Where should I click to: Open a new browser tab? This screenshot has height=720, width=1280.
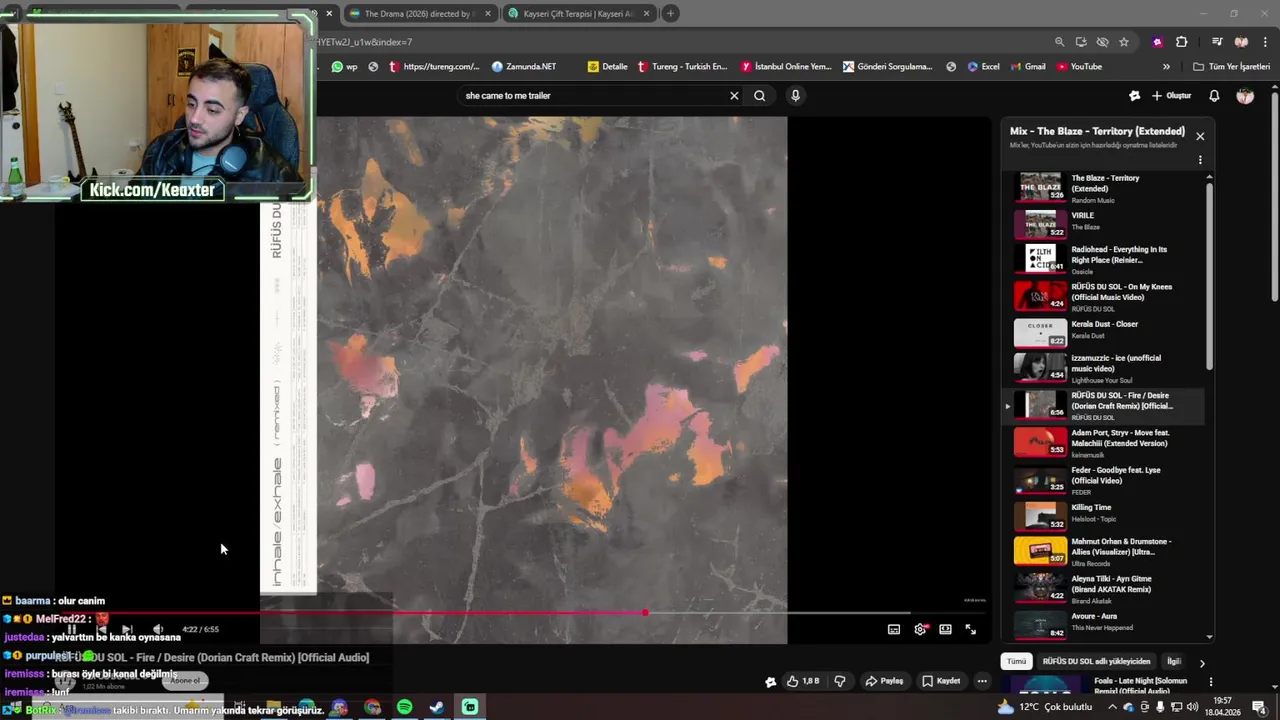click(671, 13)
